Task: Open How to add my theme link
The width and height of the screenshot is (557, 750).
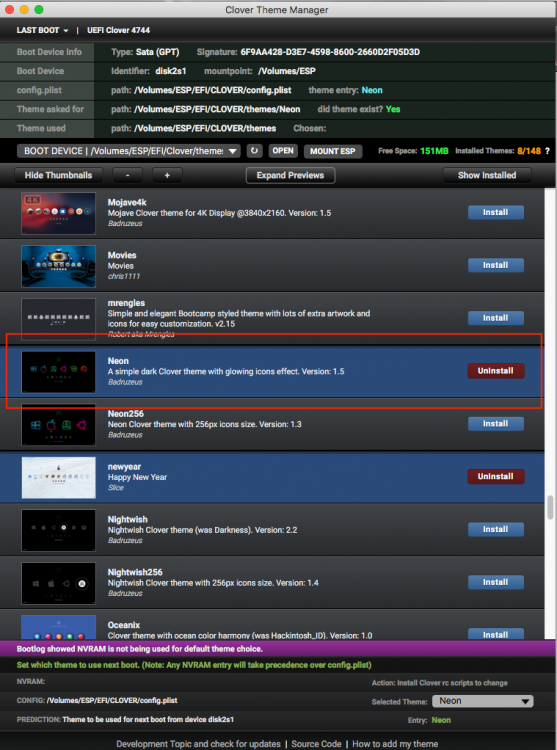Action: (395, 744)
